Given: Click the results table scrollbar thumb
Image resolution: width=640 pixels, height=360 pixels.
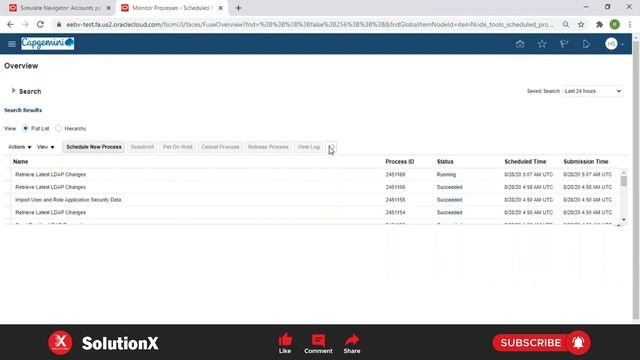Looking at the screenshot, I should pos(623,181).
